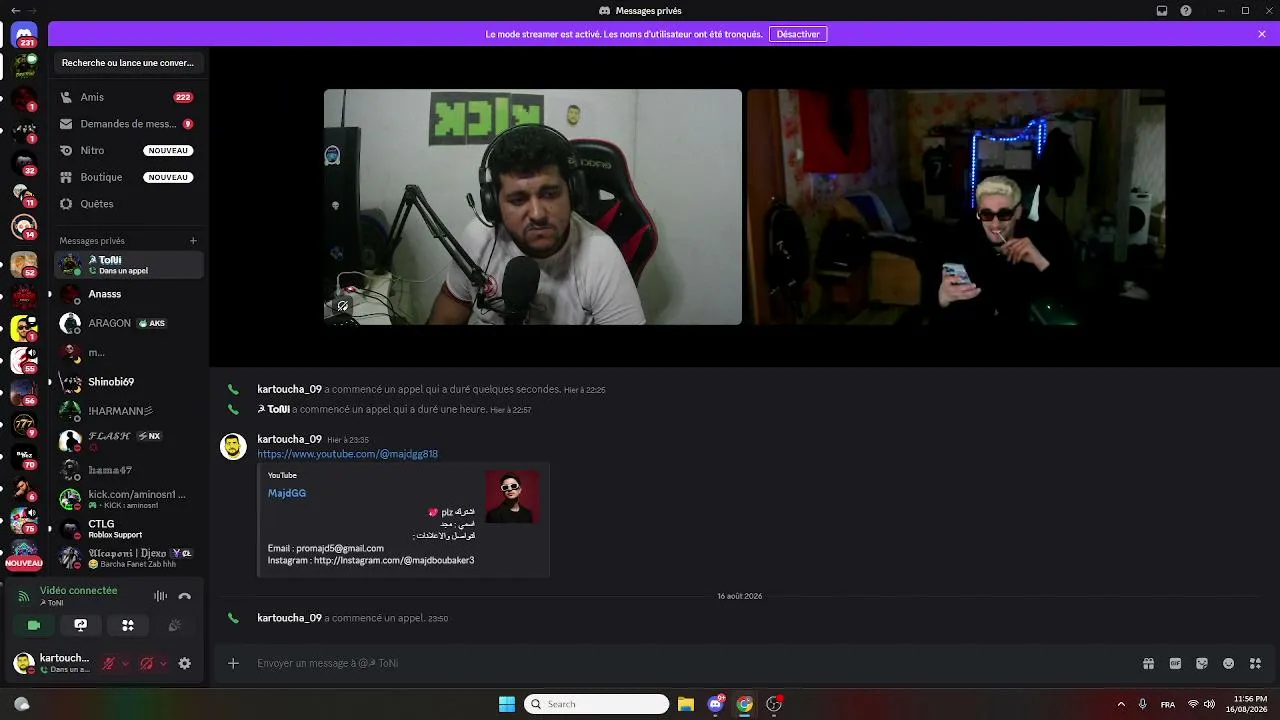Click the Windows taskbar Search box
1280x720 pixels.
click(596, 704)
